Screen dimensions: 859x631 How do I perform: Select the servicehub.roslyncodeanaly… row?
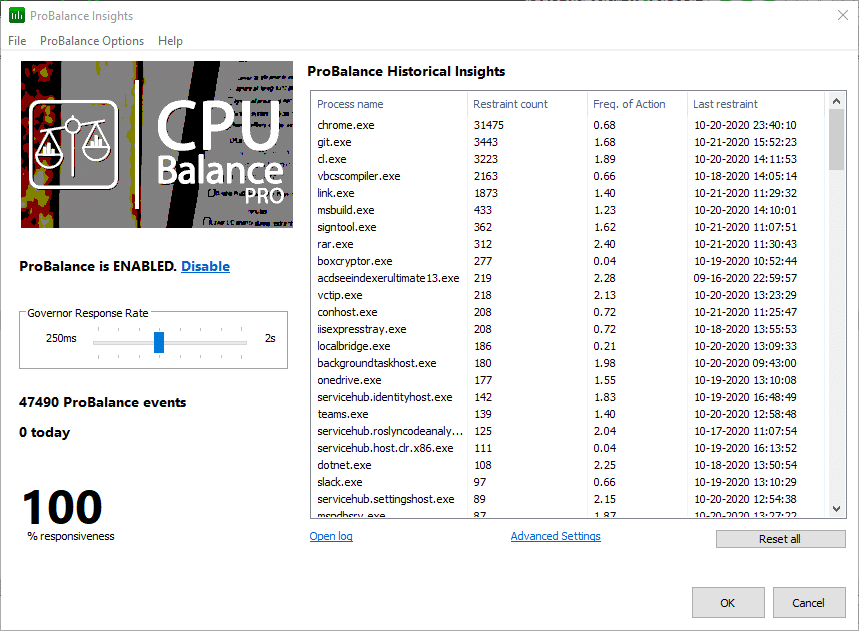pos(570,431)
